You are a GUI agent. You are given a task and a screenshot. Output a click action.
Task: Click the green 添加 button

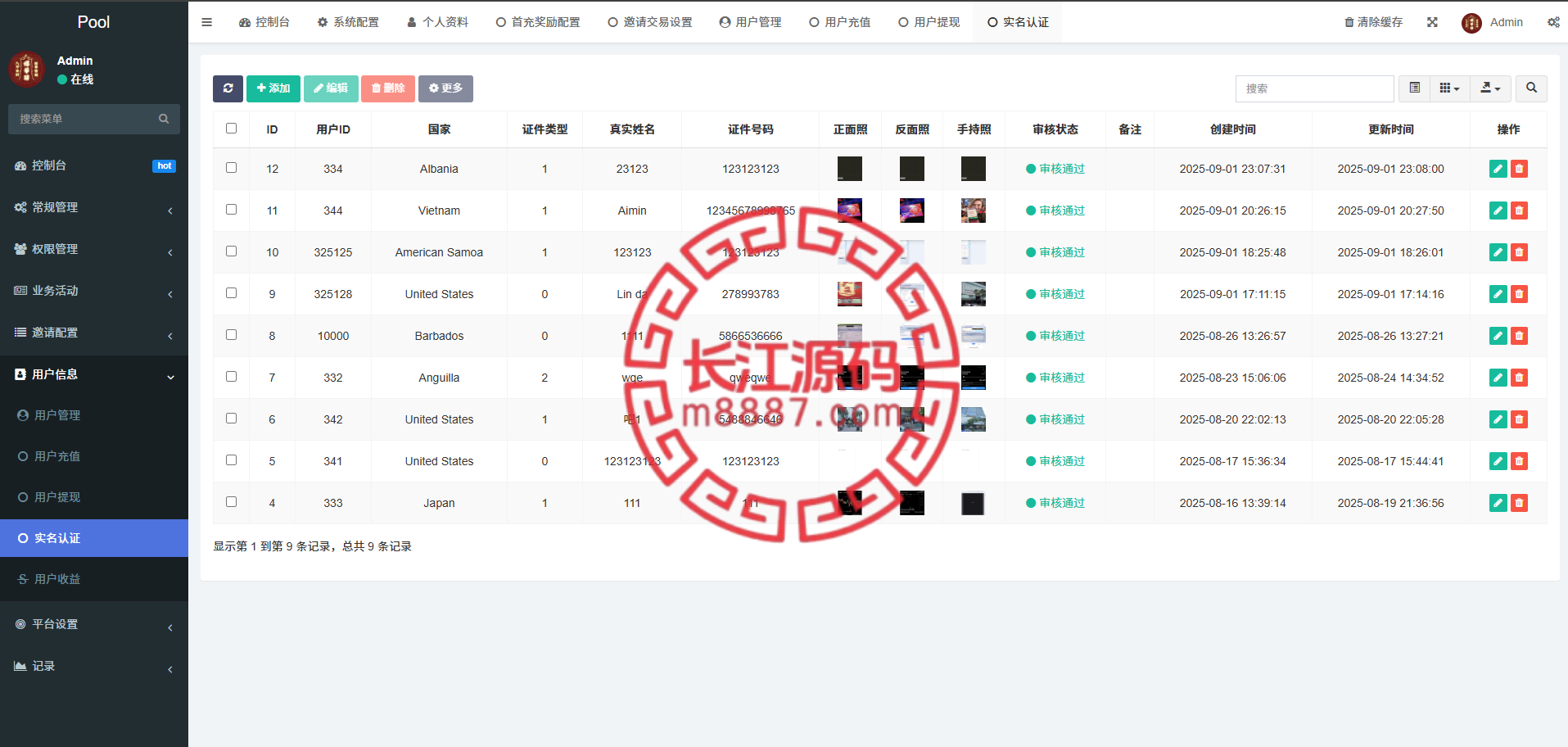pyautogui.click(x=273, y=88)
